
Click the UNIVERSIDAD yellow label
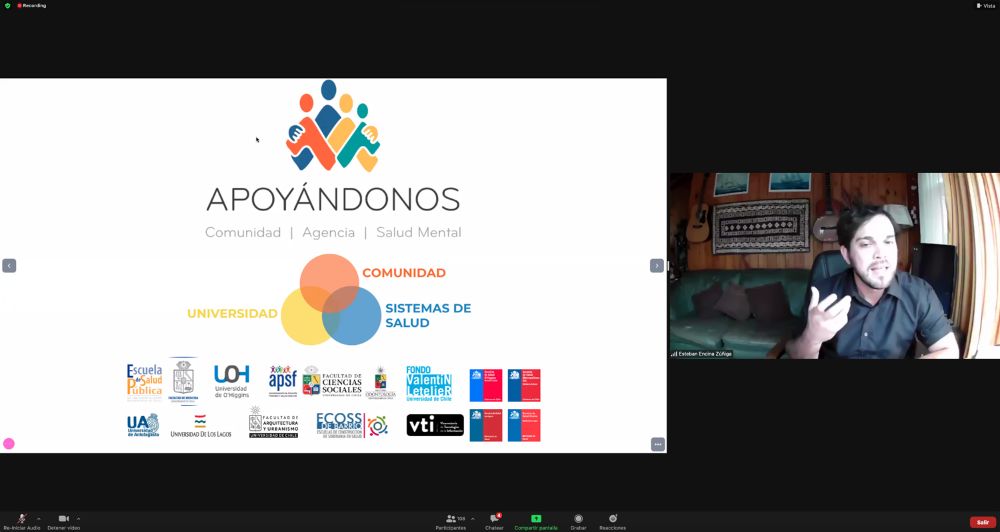232,314
